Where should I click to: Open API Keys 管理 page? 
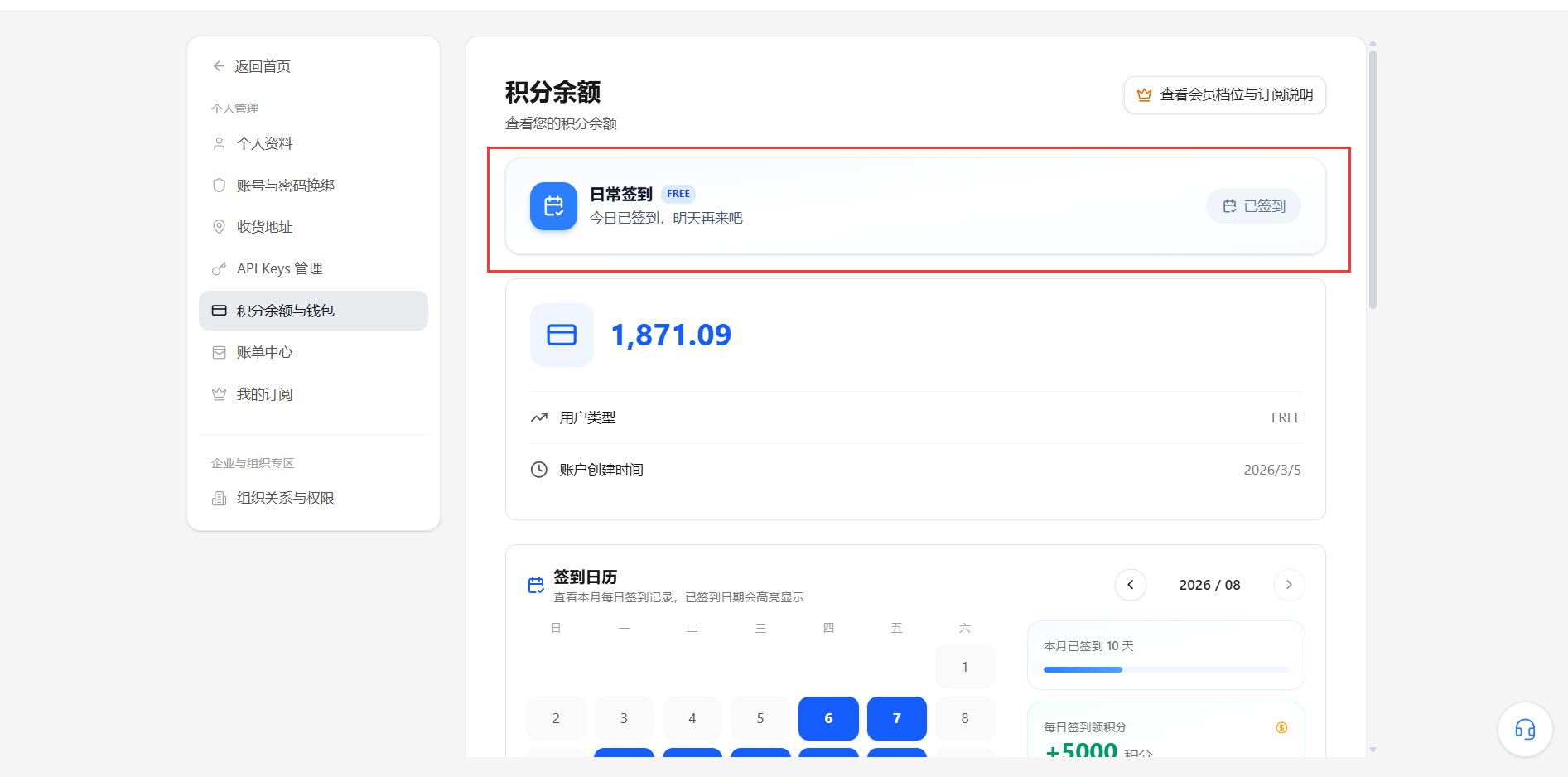pos(313,268)
